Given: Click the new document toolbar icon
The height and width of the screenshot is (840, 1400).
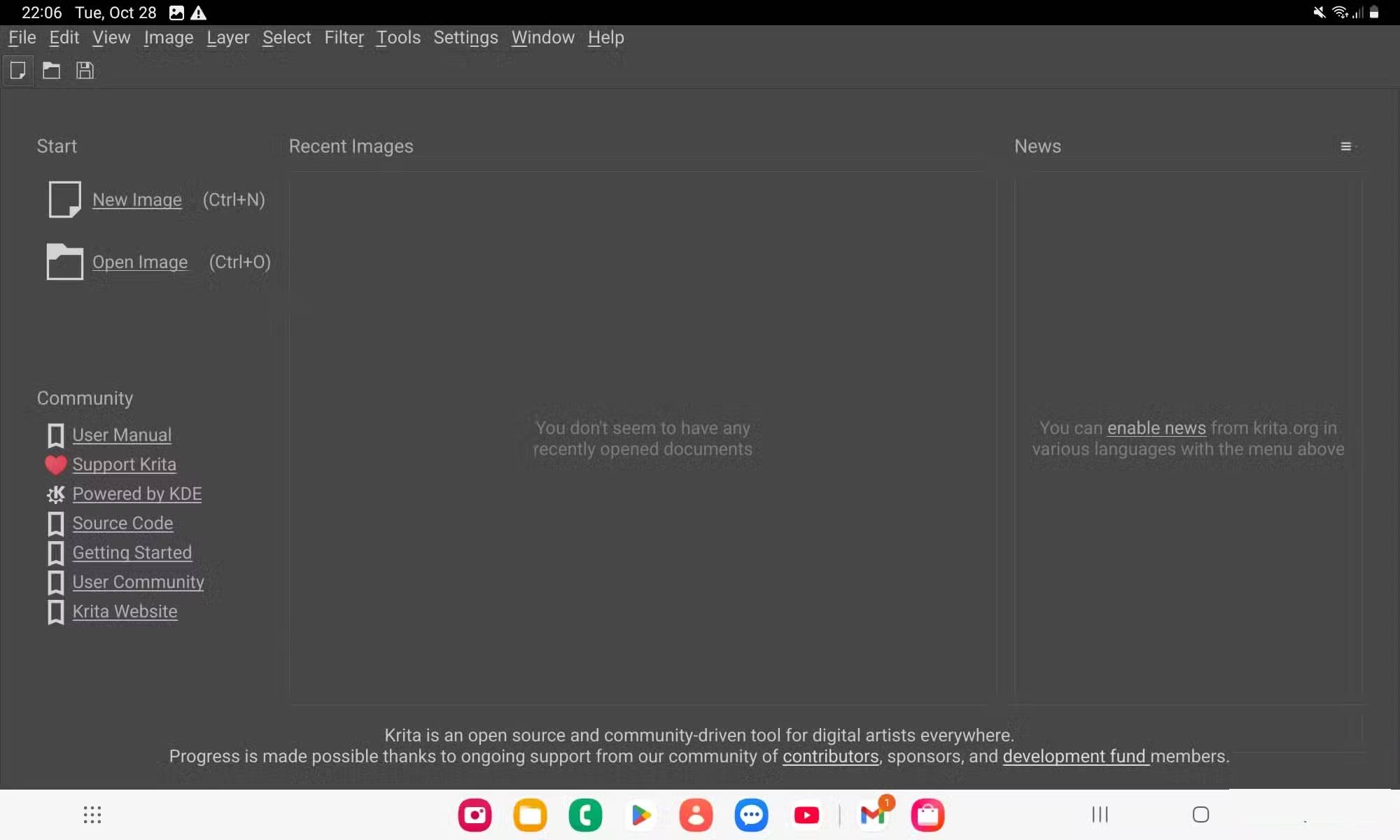Looking at the screenshot, I should 18,71.
